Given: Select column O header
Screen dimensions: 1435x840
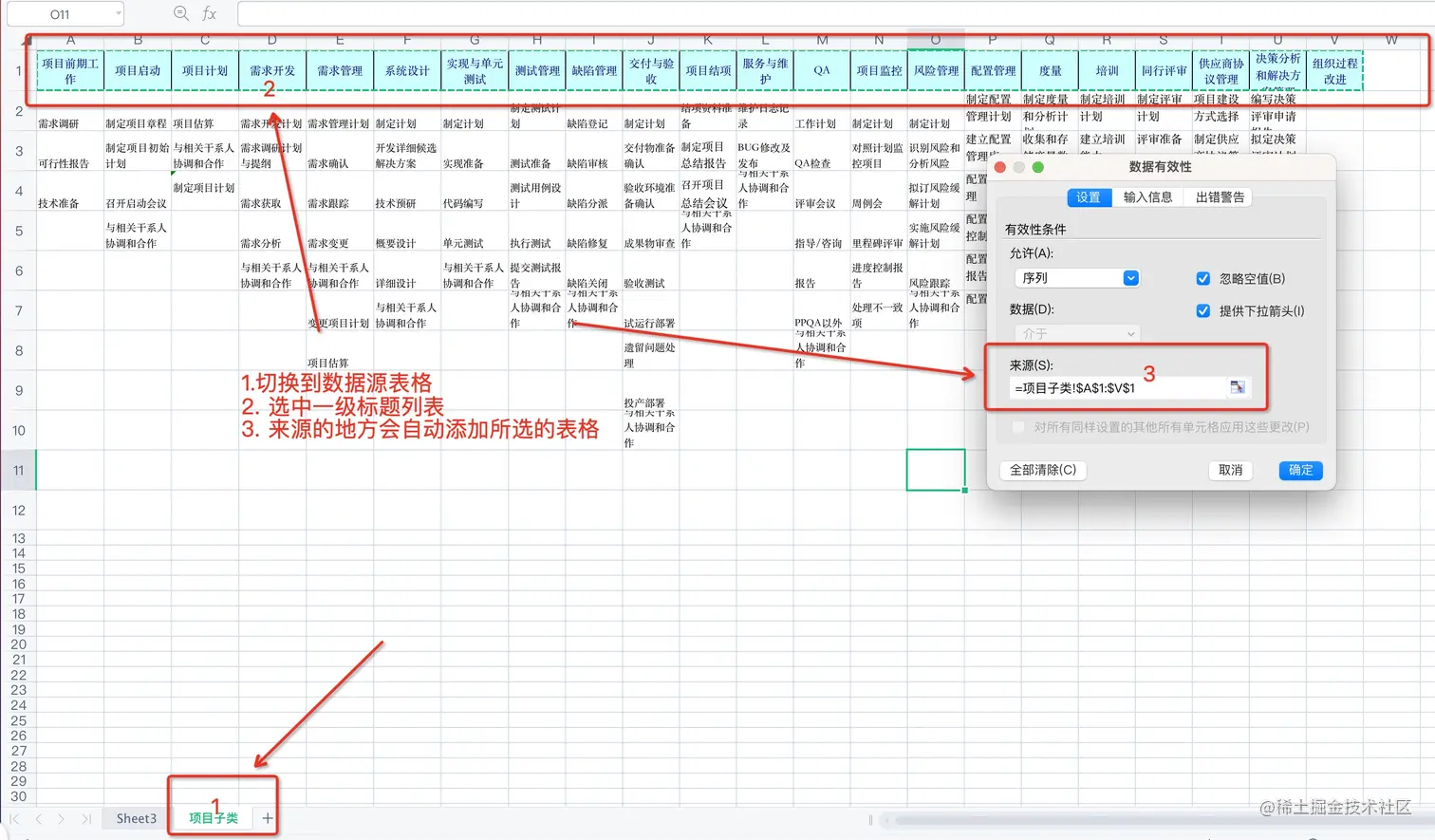Looking at the screenshot, I should [x=936, y=41].
